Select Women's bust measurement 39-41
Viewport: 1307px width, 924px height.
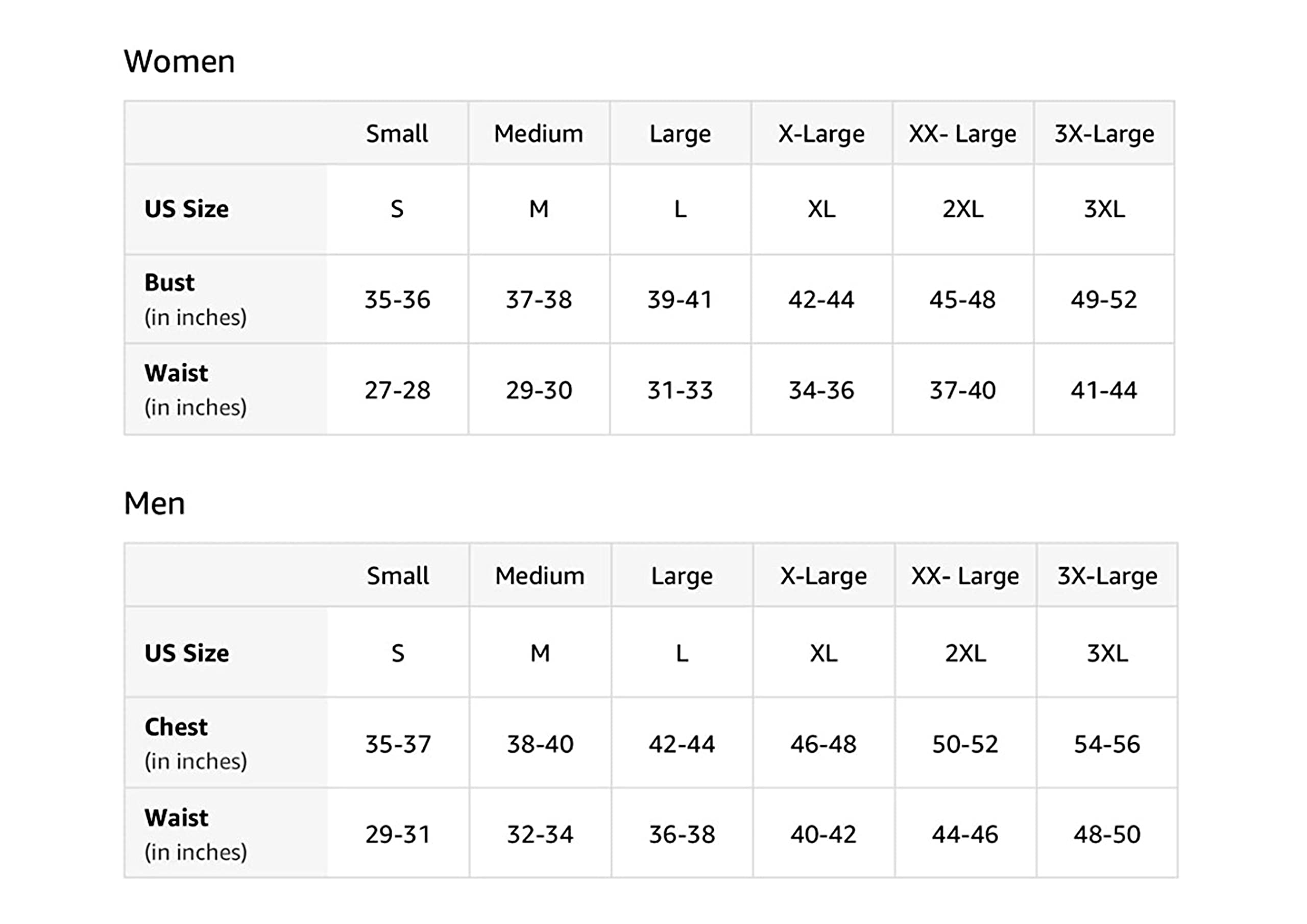click(x=680, y=300)
